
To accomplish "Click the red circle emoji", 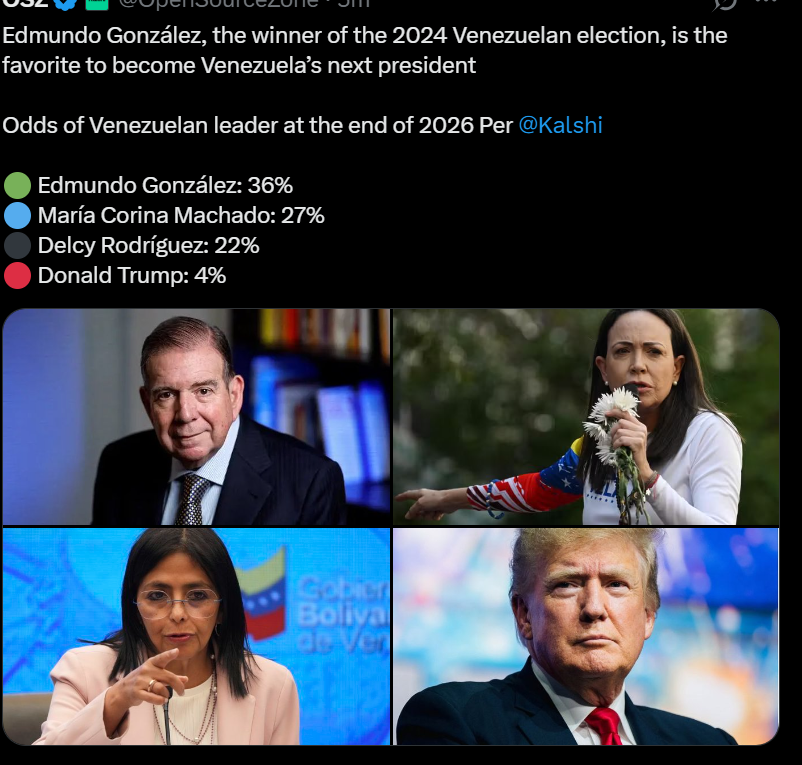I will [17, 276].
